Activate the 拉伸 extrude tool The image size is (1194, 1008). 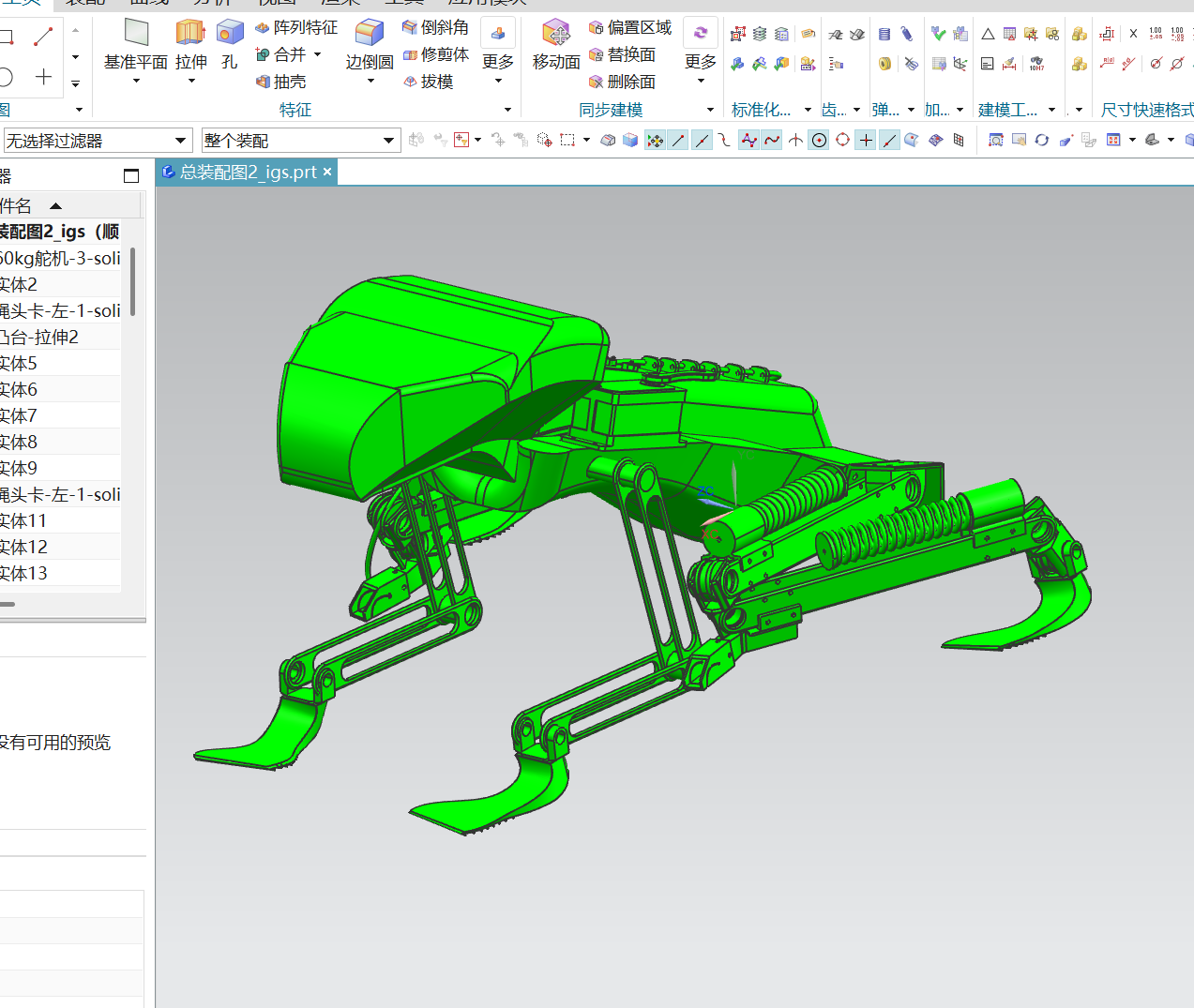tap(190, 45)
